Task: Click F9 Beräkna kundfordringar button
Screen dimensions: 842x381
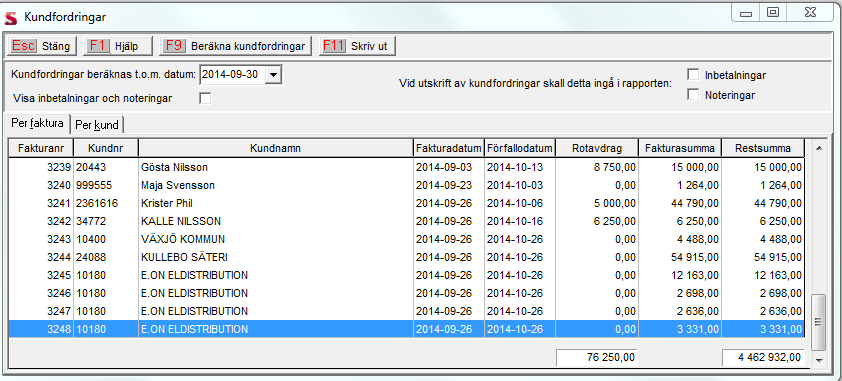Action: 235,46
